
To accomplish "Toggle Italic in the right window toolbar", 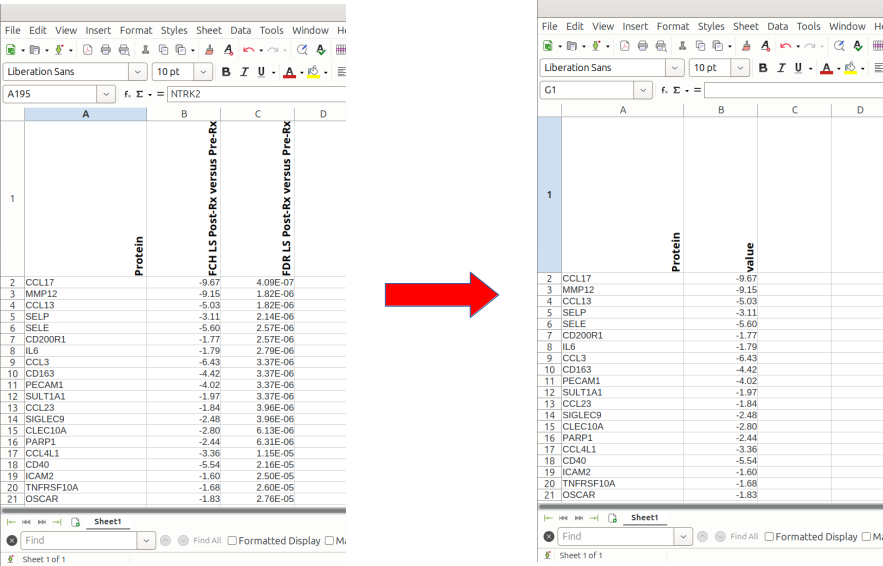I will tap(780, 68).
